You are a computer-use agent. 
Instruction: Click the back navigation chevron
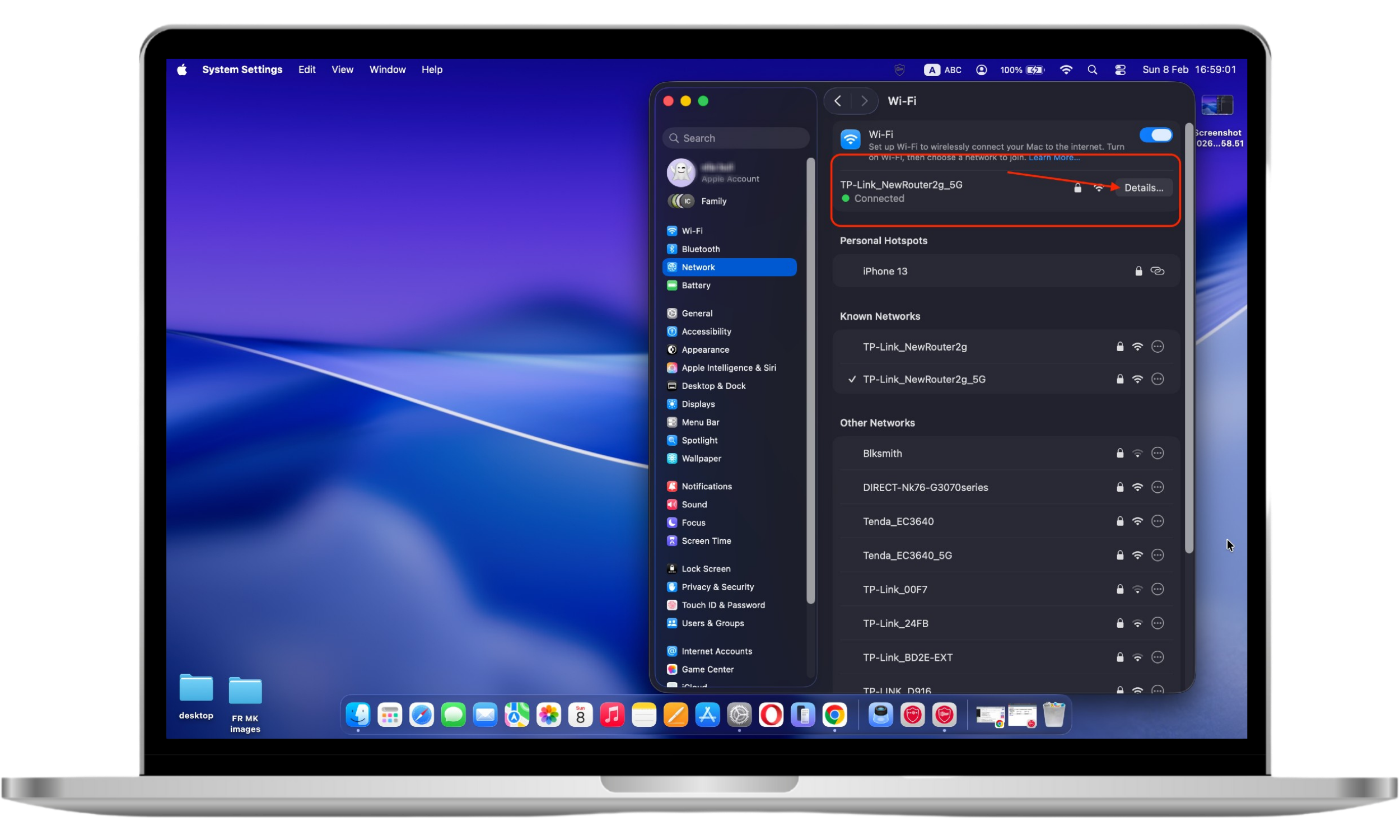click(x=838, y=101)
